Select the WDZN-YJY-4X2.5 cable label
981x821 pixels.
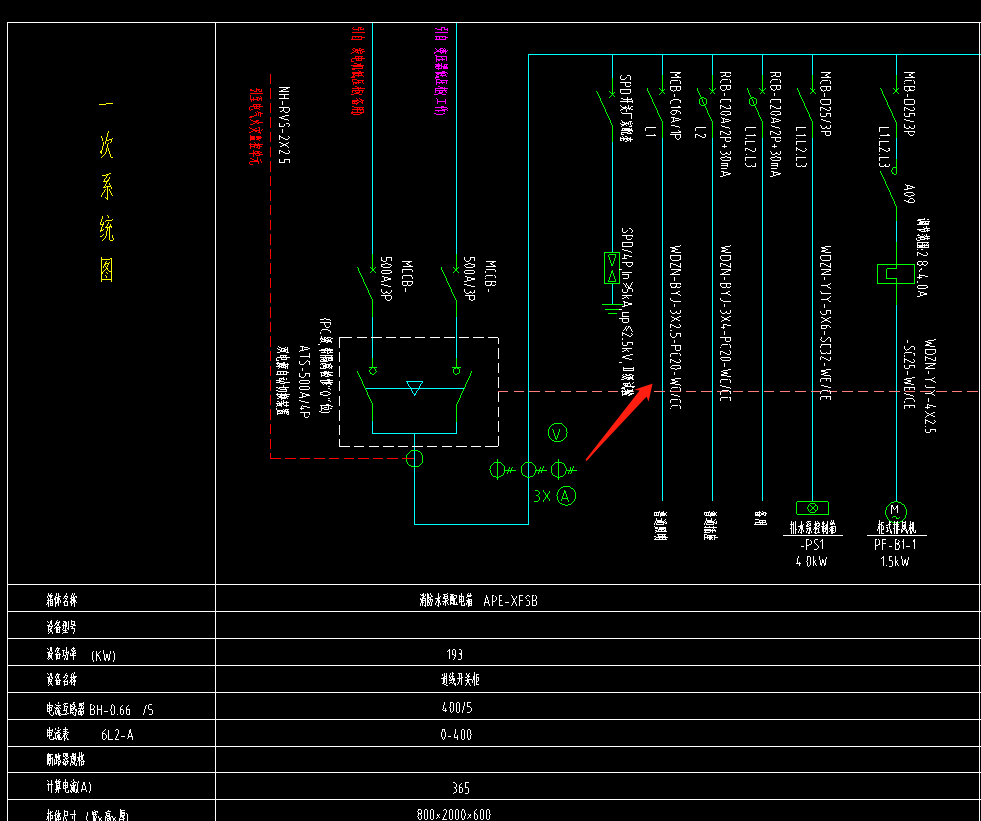point(931,387)
